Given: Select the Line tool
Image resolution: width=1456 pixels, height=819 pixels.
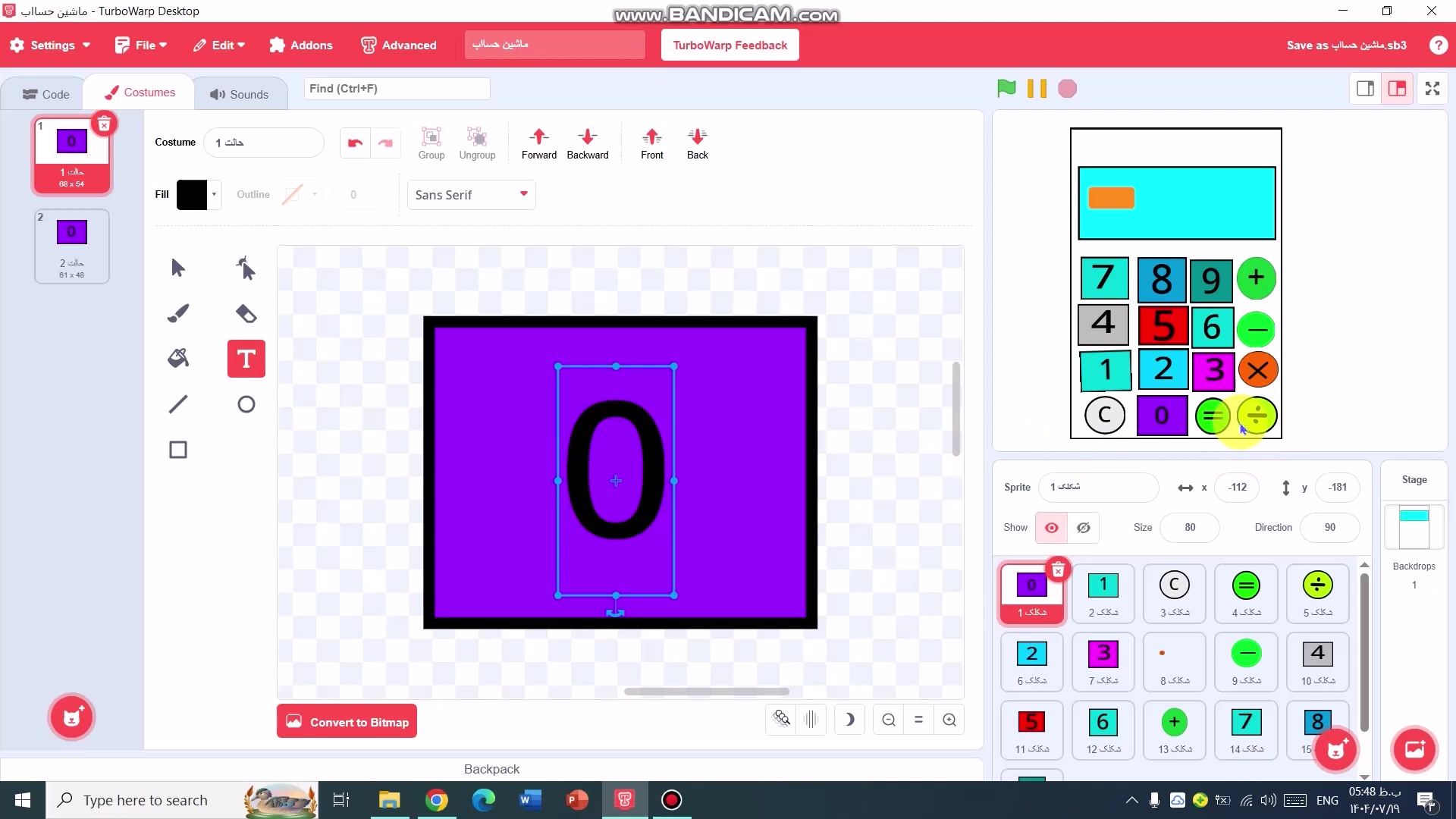Looking at the screenshot, I should (x=177, y=404).
